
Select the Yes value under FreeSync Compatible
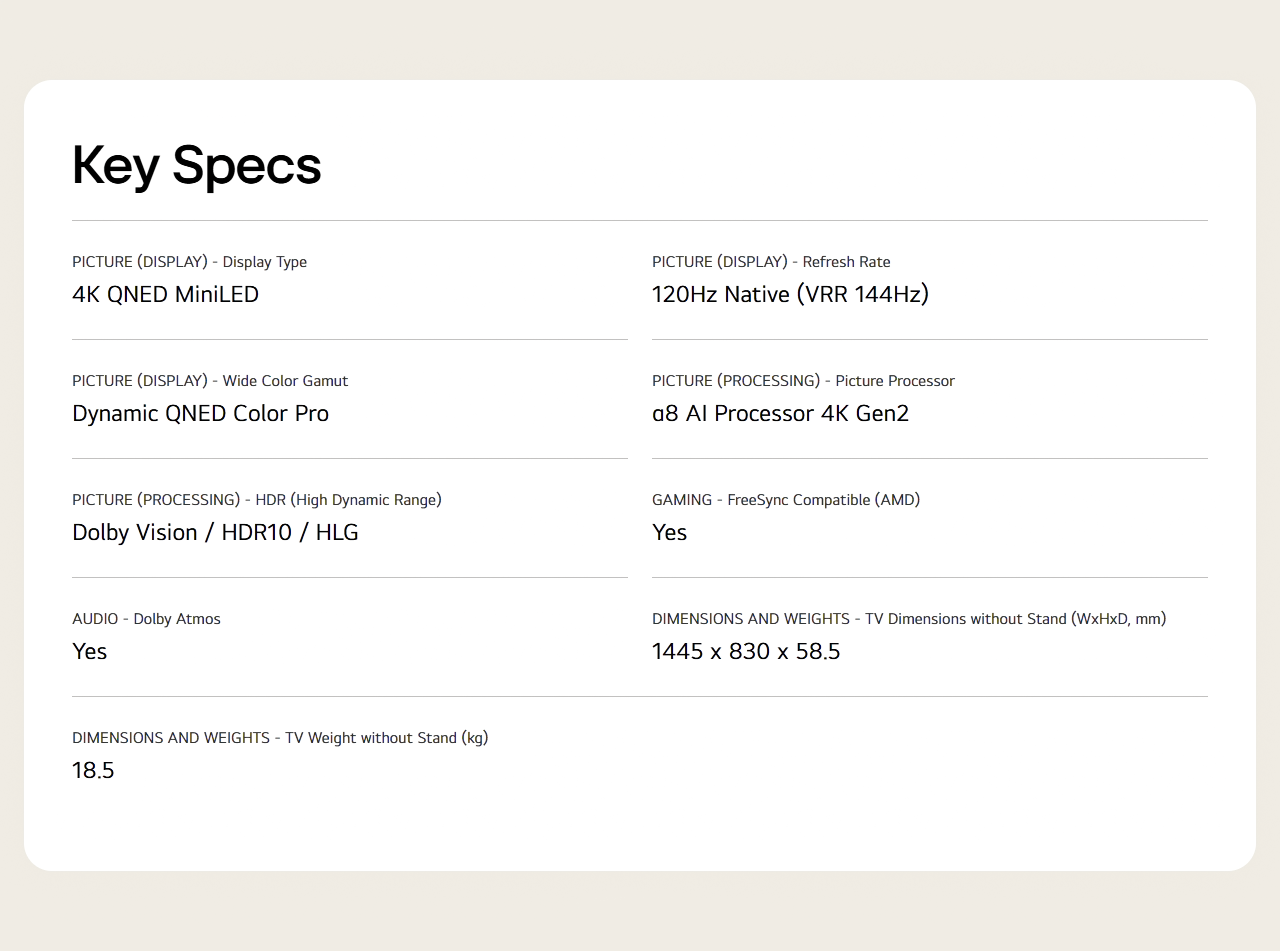(x=669, y=533)
